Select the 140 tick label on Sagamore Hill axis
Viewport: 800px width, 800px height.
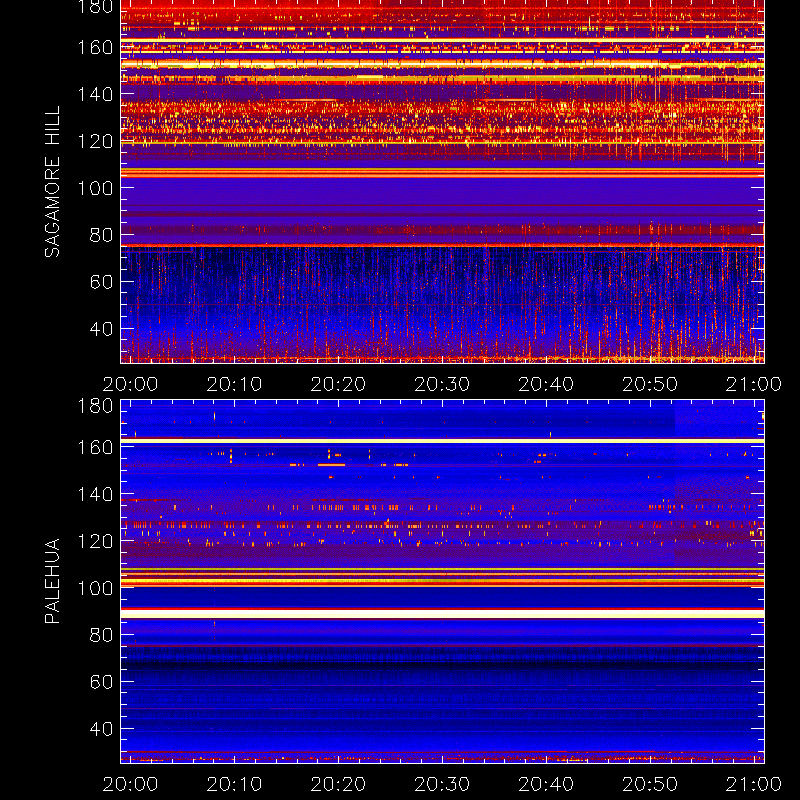click(x=95, y=94)
